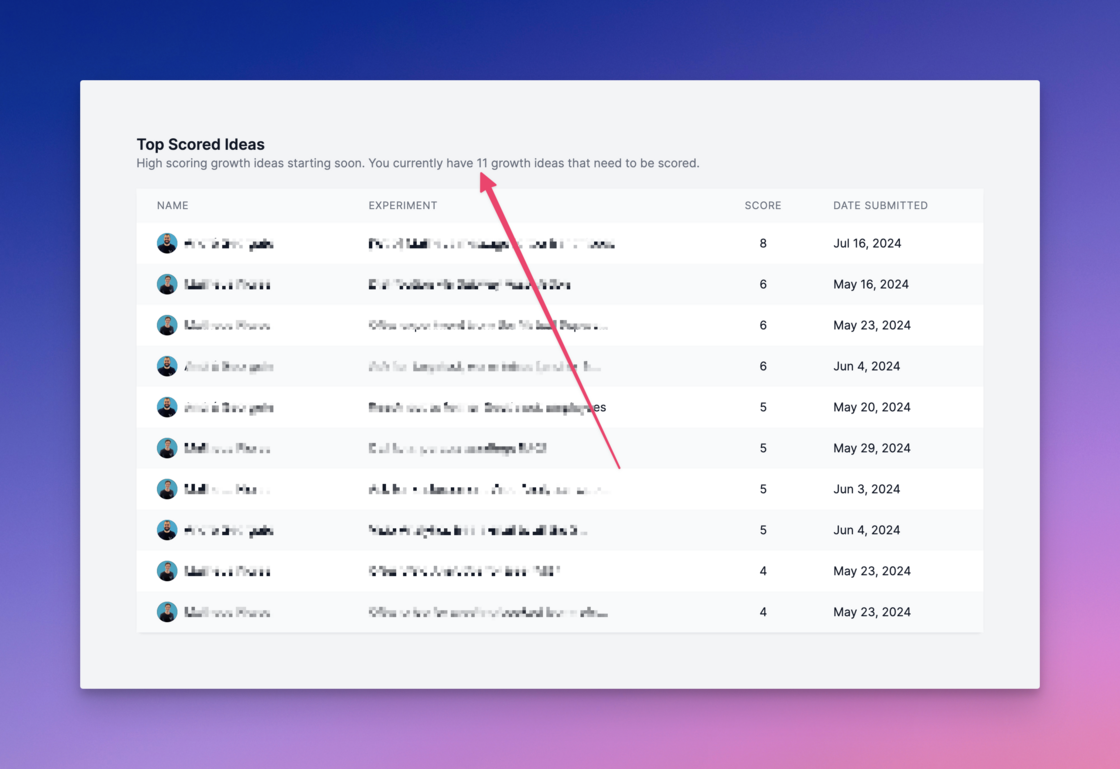Open experiment title in May 29, 2024 row
1120x769 pixels.
click(x=457, y=448)
